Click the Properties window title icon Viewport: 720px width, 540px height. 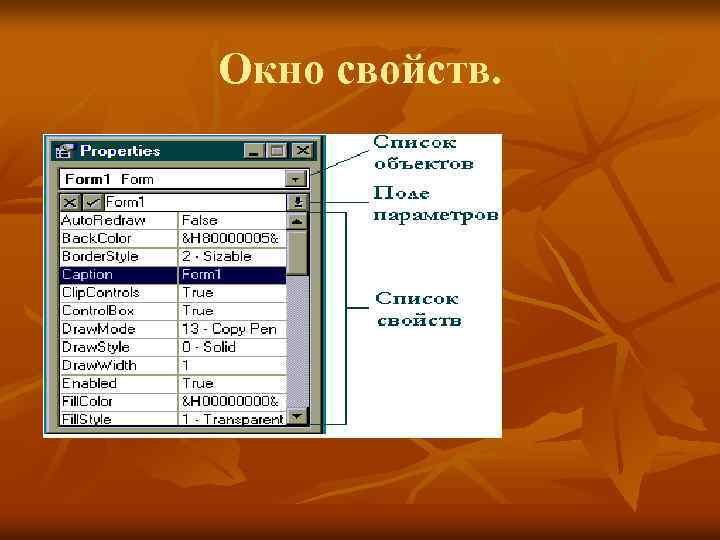click(x=65, y=151)
